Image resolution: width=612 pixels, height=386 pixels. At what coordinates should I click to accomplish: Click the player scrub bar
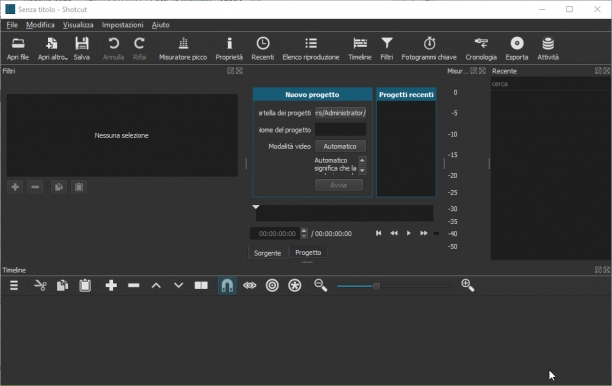coord(344,213)
